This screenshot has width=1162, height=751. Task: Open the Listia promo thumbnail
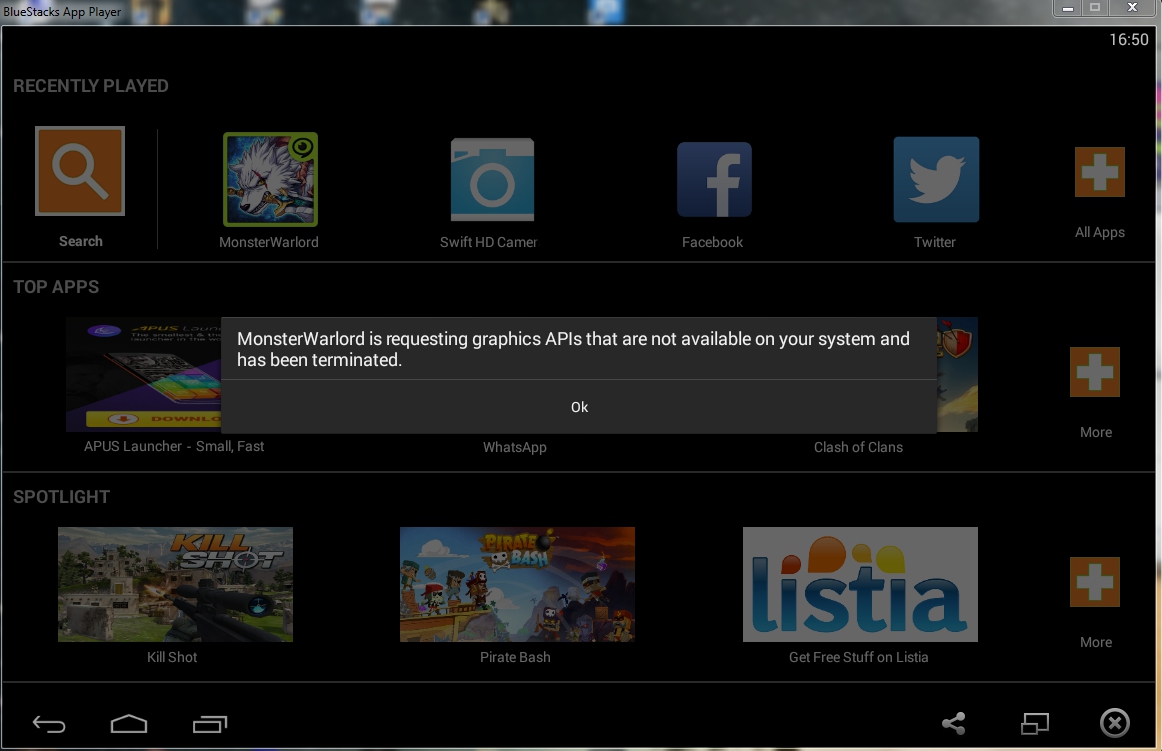860,584
